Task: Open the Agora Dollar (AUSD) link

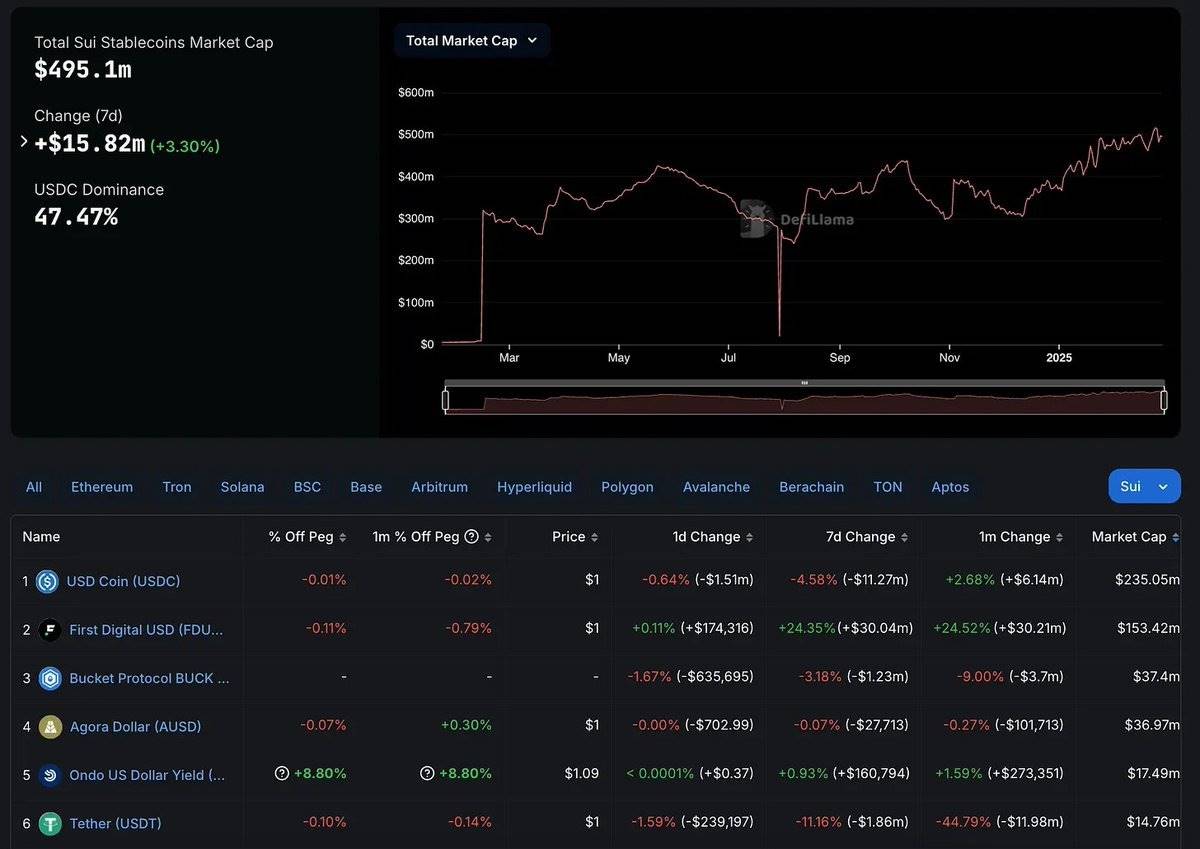Action: point(135,727)
